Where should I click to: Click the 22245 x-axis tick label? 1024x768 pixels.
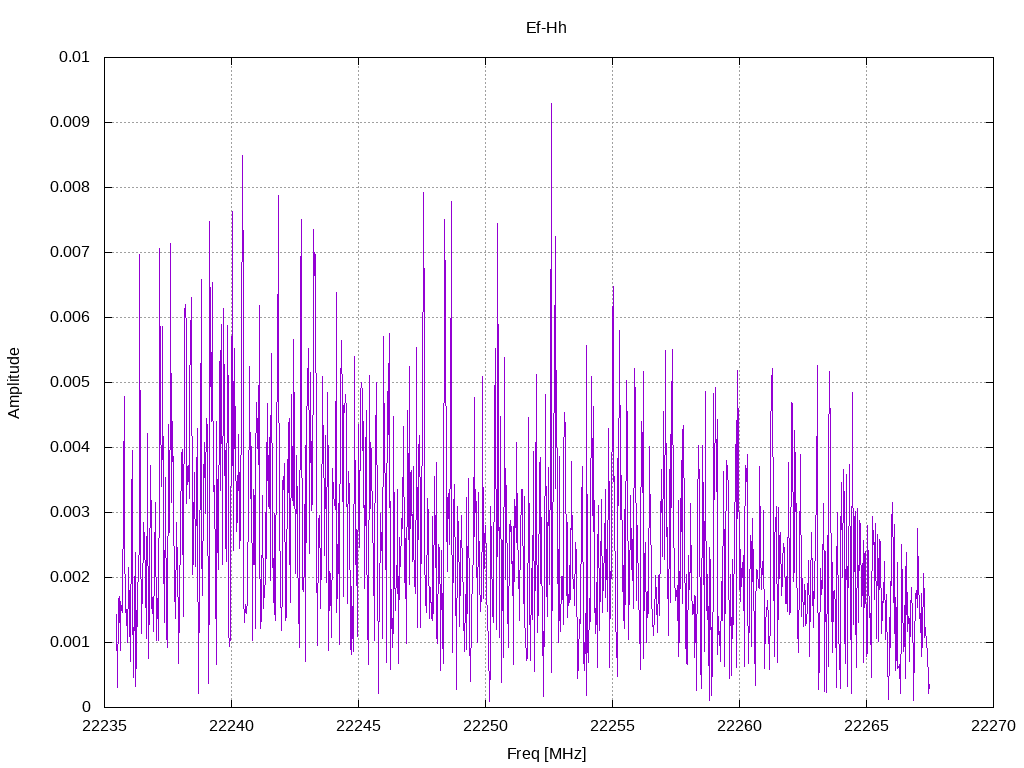coord(359,726)
